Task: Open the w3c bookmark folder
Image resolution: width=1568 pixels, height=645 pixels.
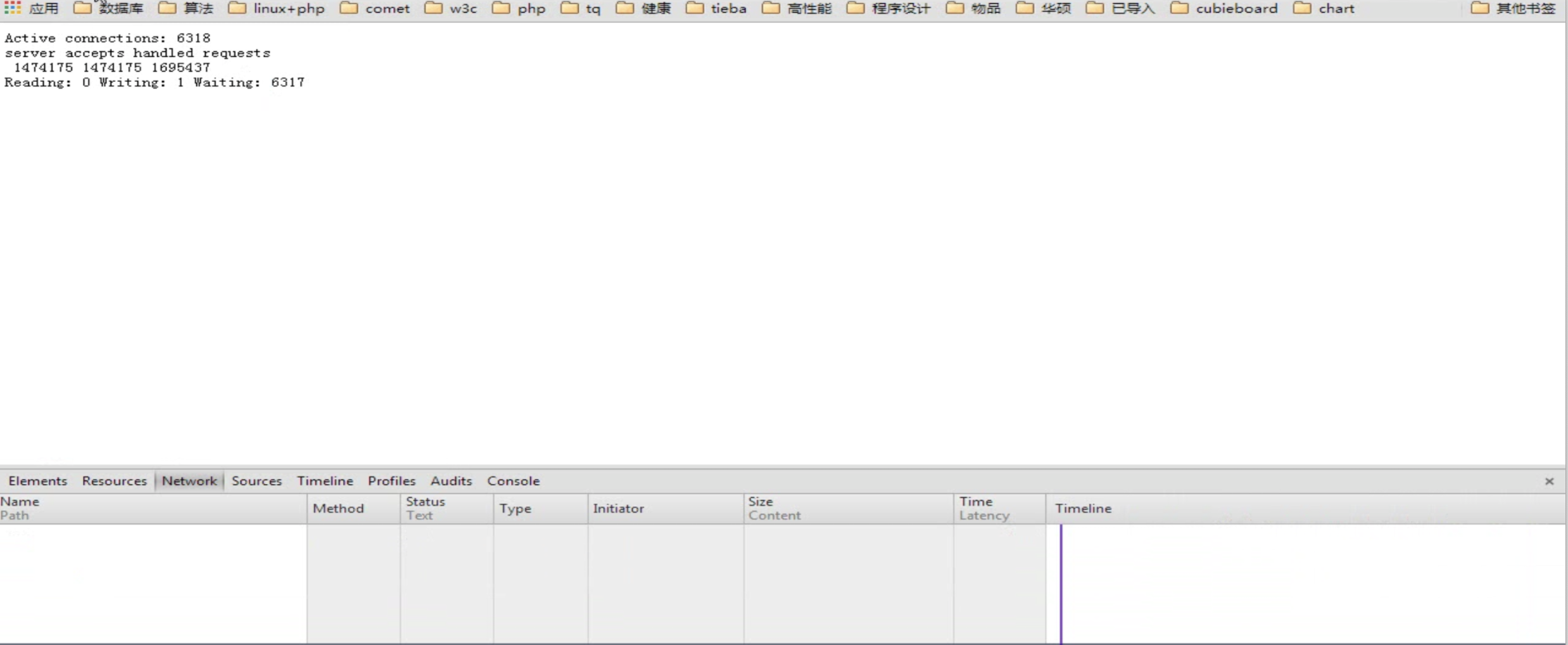Action: coord(451,8)
